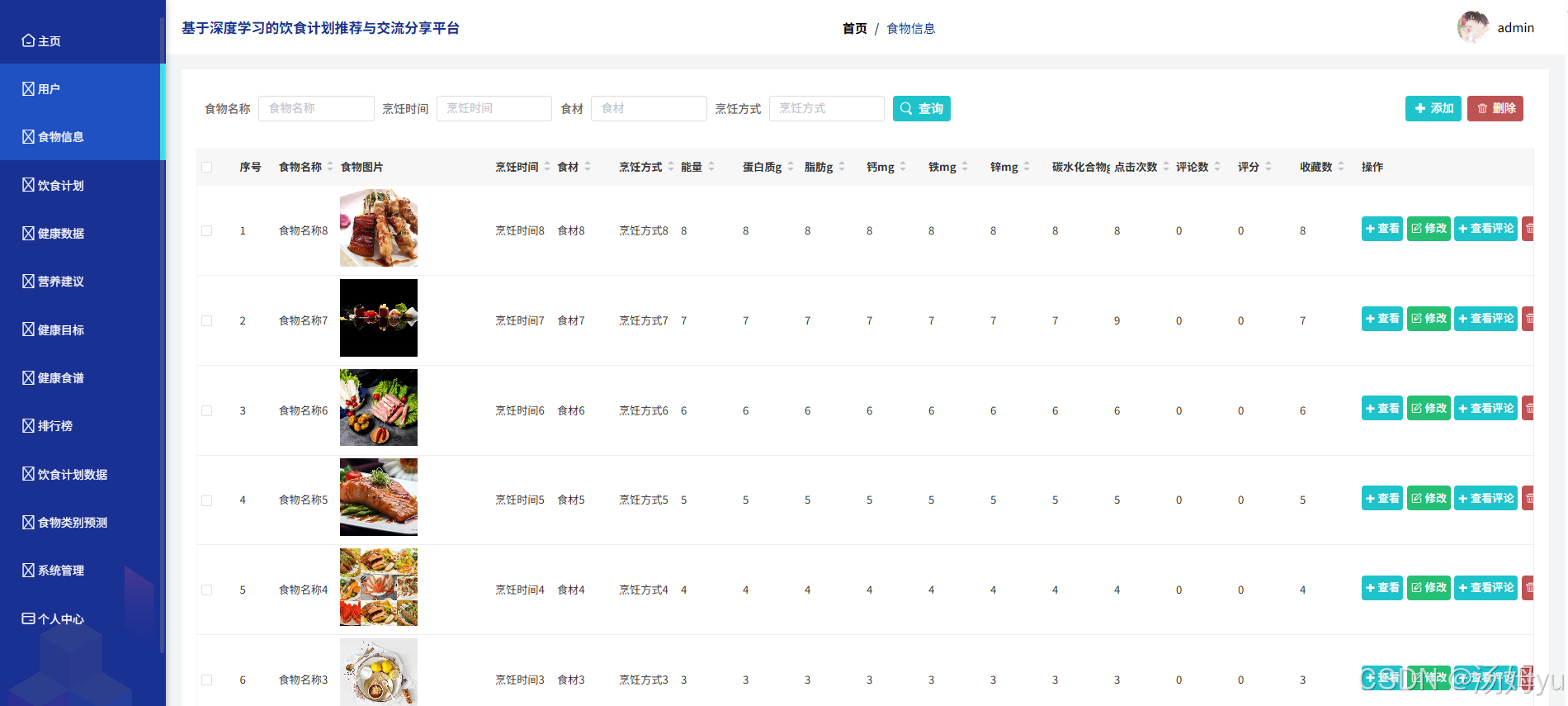The width and height of the screenshot is (1568, 706).
Task: Click 修改 for 食物名称6
Action: point(1429,409)
